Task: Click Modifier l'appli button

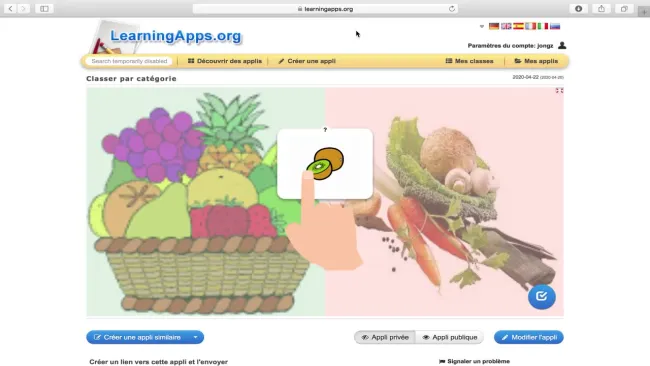Action: [x=529, y=337]
